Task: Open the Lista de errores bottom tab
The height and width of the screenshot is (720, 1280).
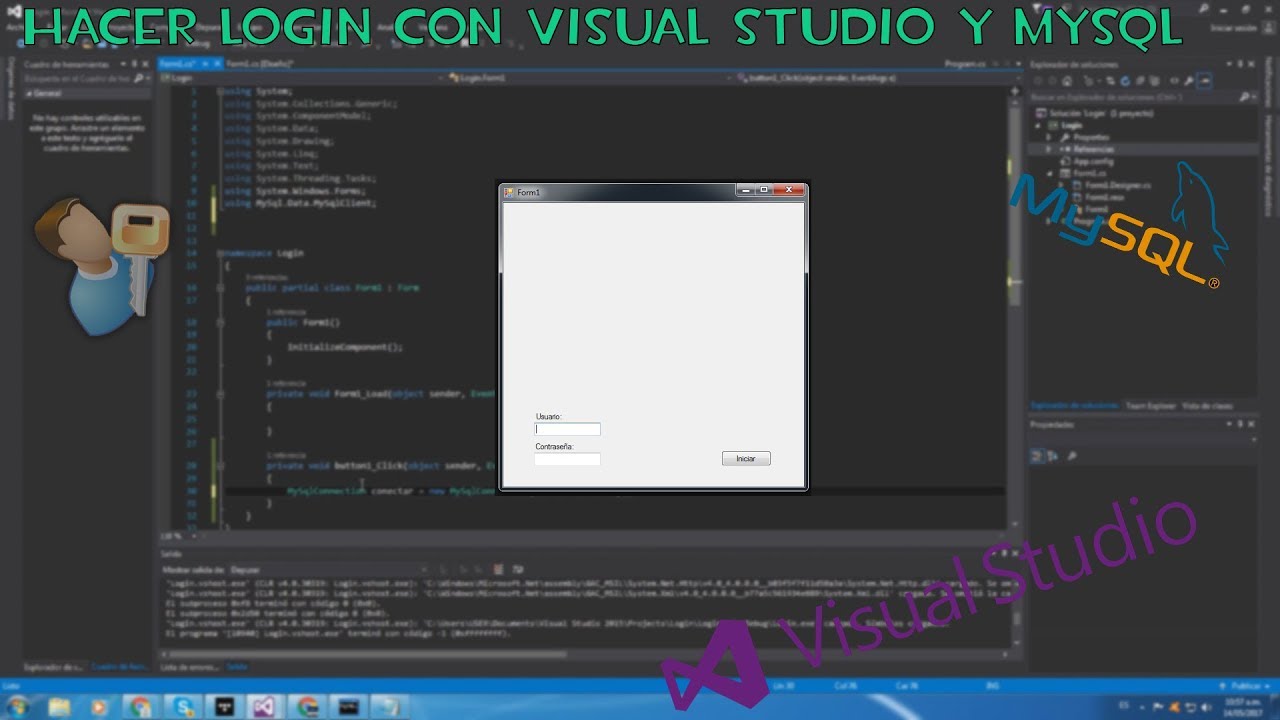Action: [189, 666]
